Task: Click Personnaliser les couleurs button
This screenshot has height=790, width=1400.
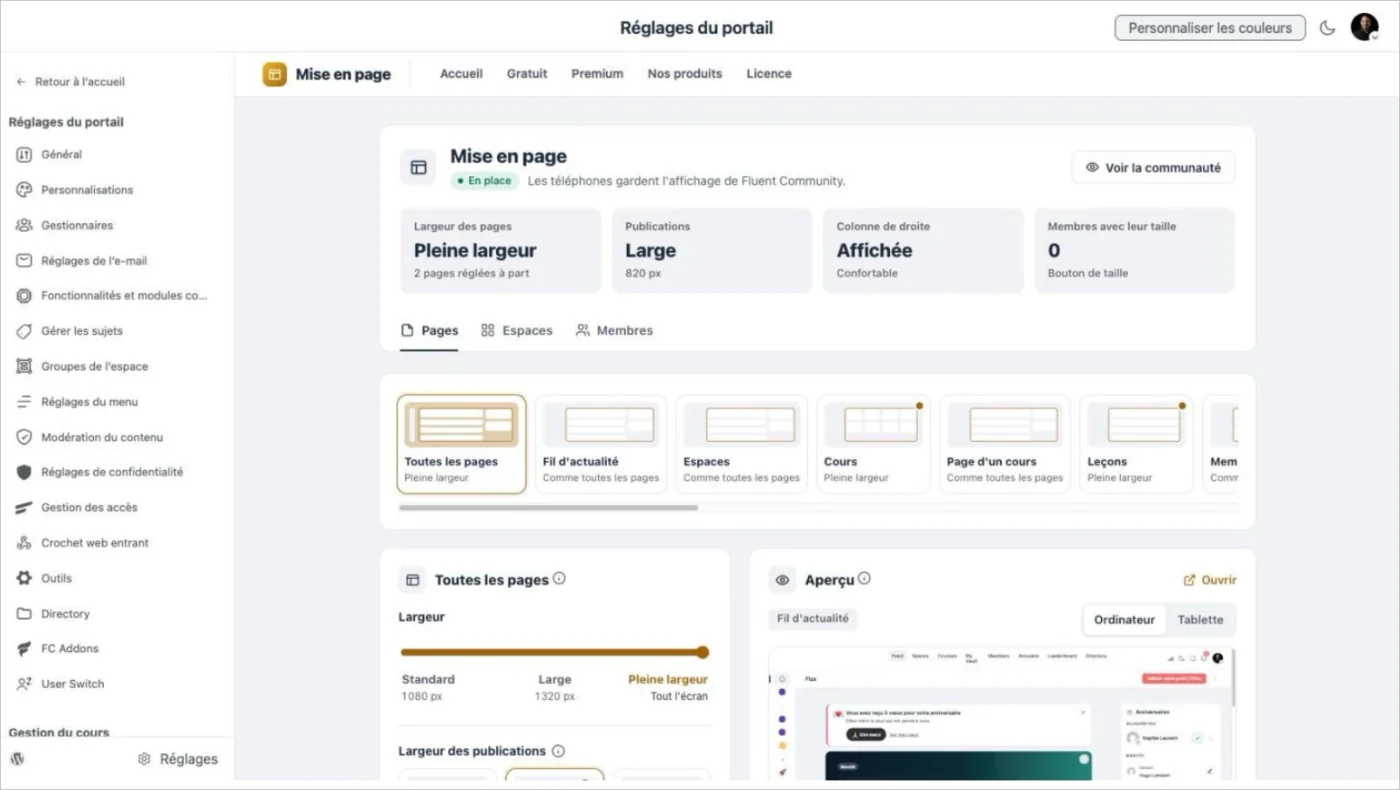Action: tap(1210, 28)
